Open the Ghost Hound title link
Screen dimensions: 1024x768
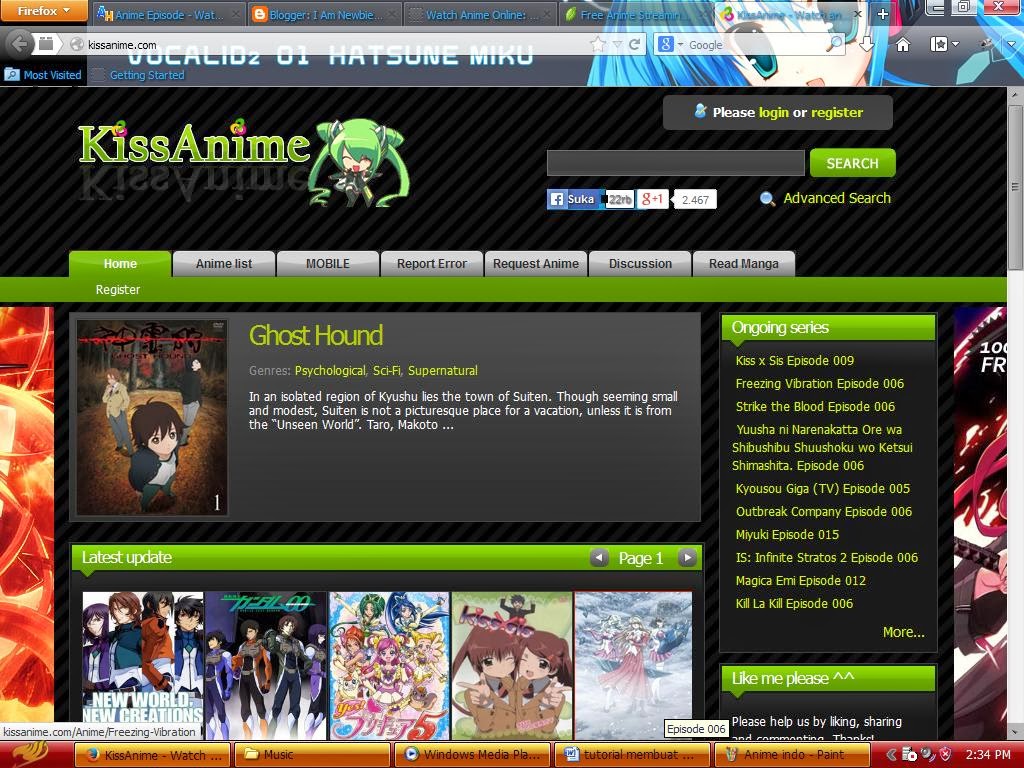point(315,336)
